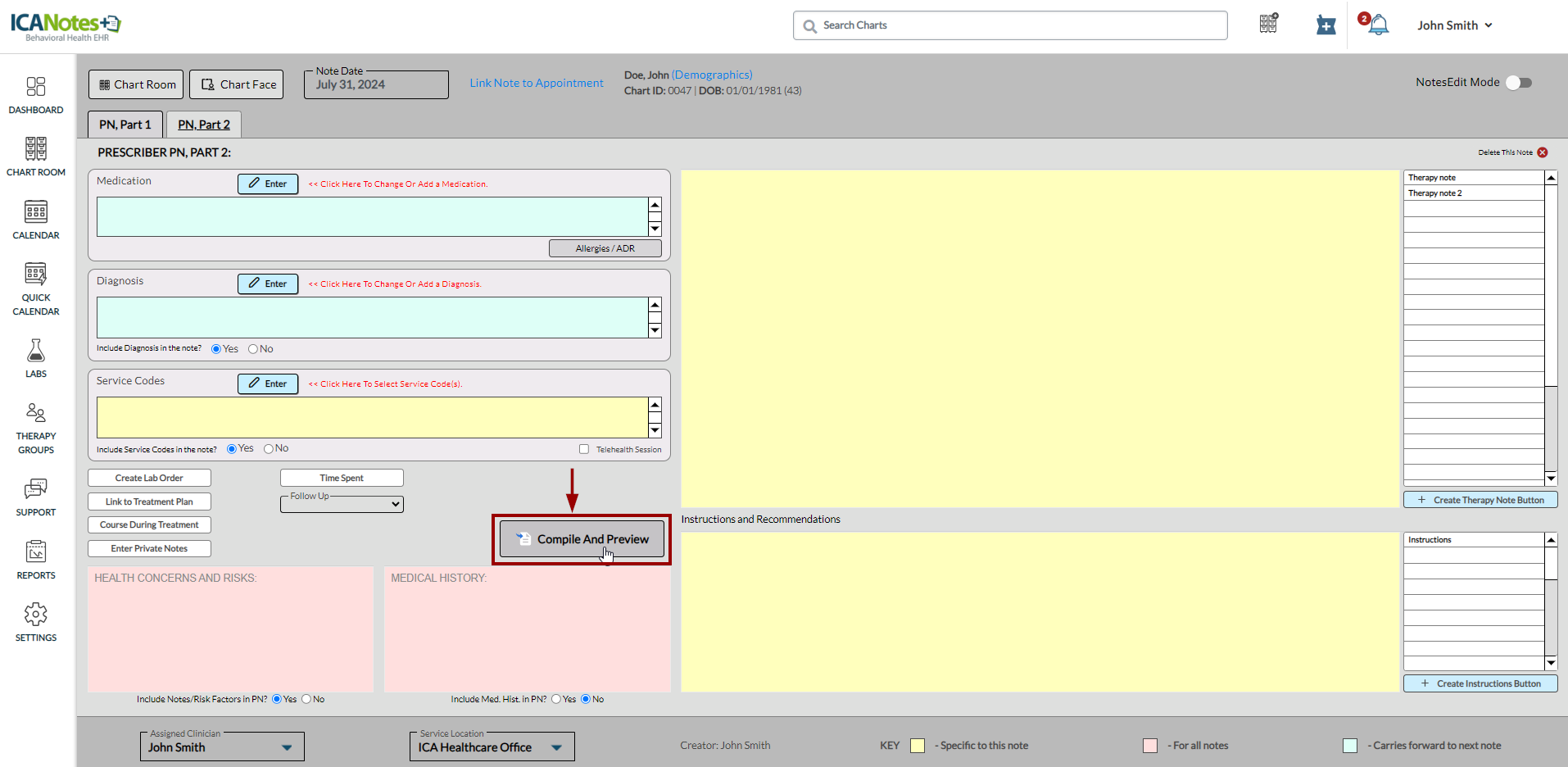The image size is (1568, 767).
Task: Open the Dashboard from sidebar
Action: click(36, 87)
